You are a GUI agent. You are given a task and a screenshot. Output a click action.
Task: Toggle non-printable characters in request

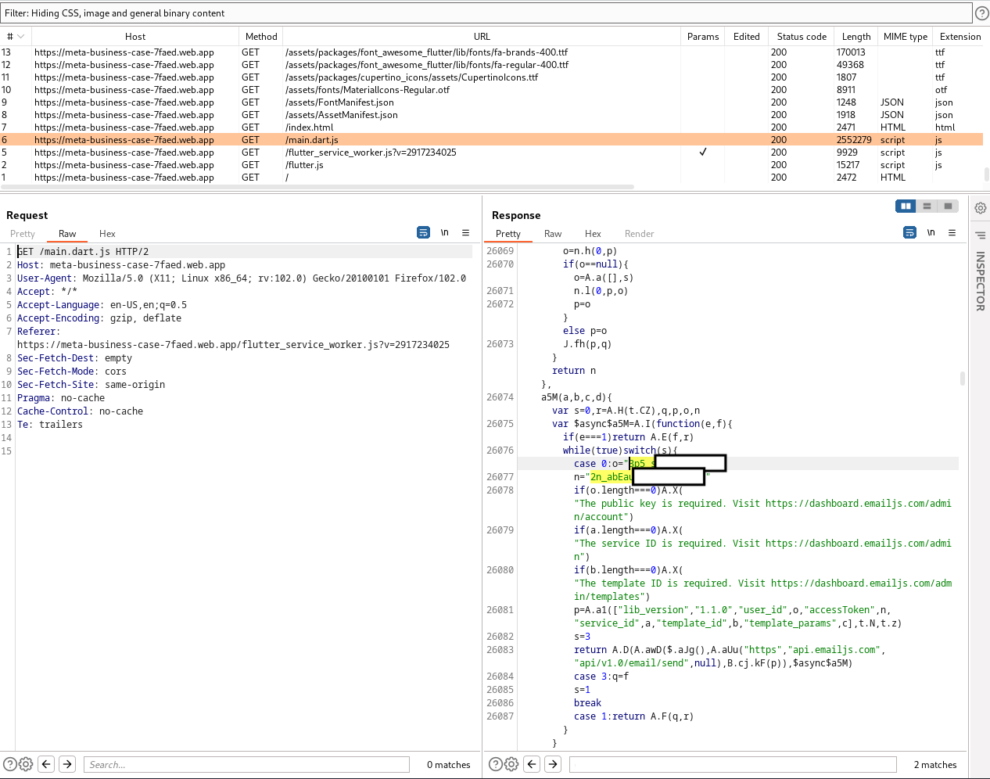pyautogui.click(x=445, y=233)
